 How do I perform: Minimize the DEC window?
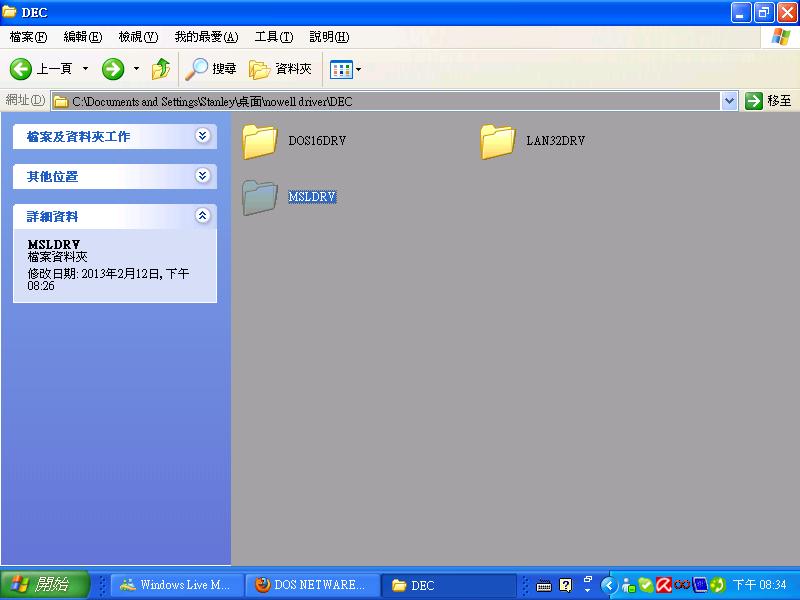[x=741, y=12]
